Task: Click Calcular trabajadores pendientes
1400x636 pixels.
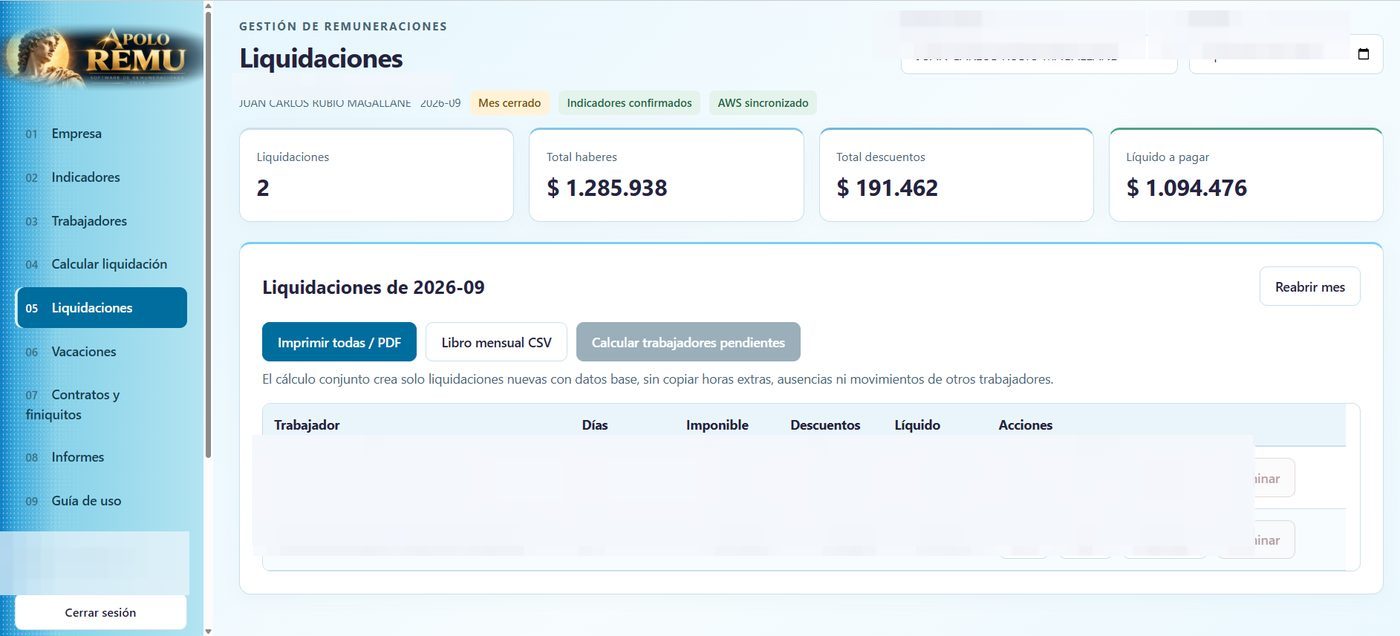Action: (688, 342)
